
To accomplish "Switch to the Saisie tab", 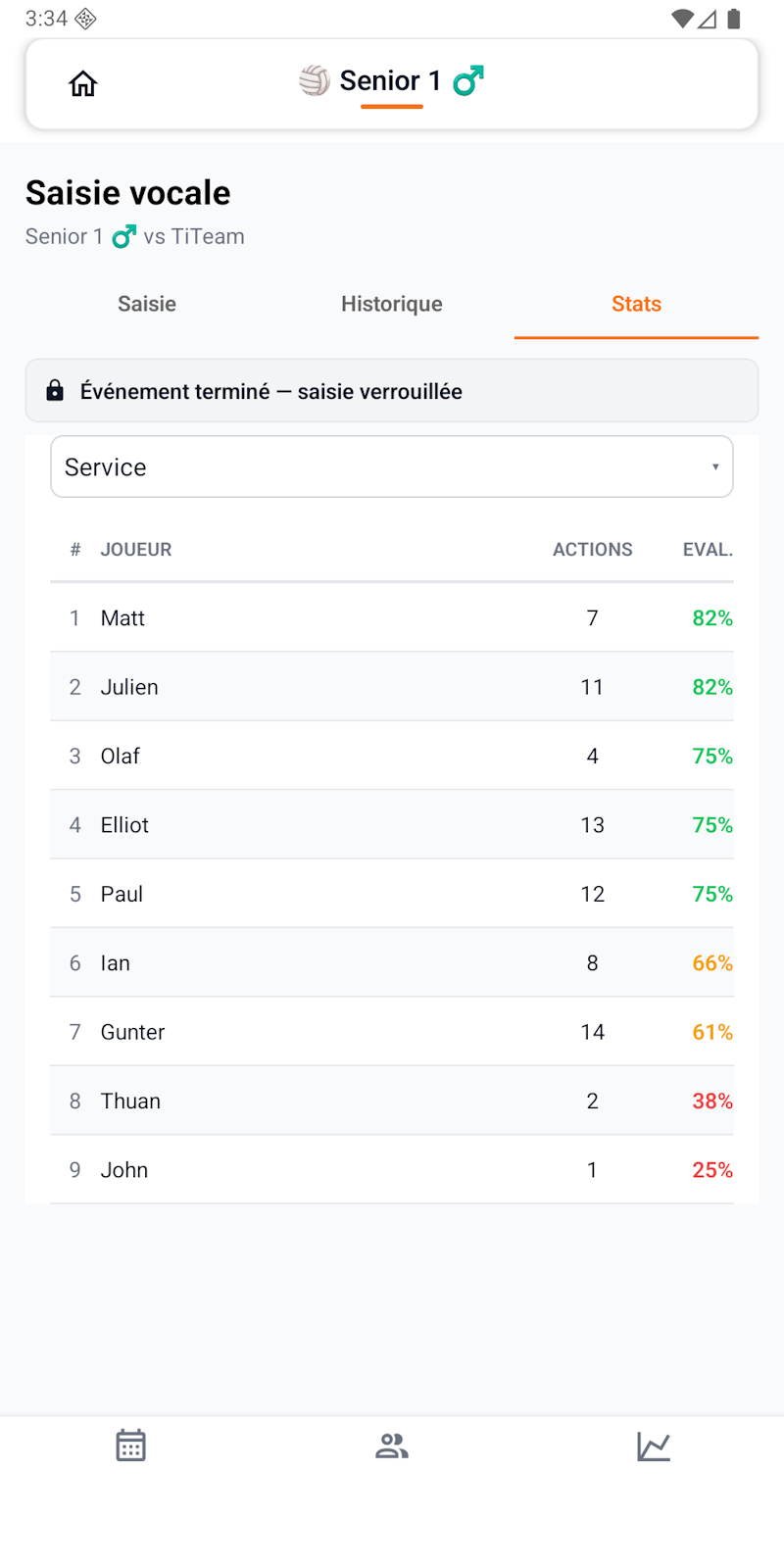I will pyautogui.click(x=146, y=304).
